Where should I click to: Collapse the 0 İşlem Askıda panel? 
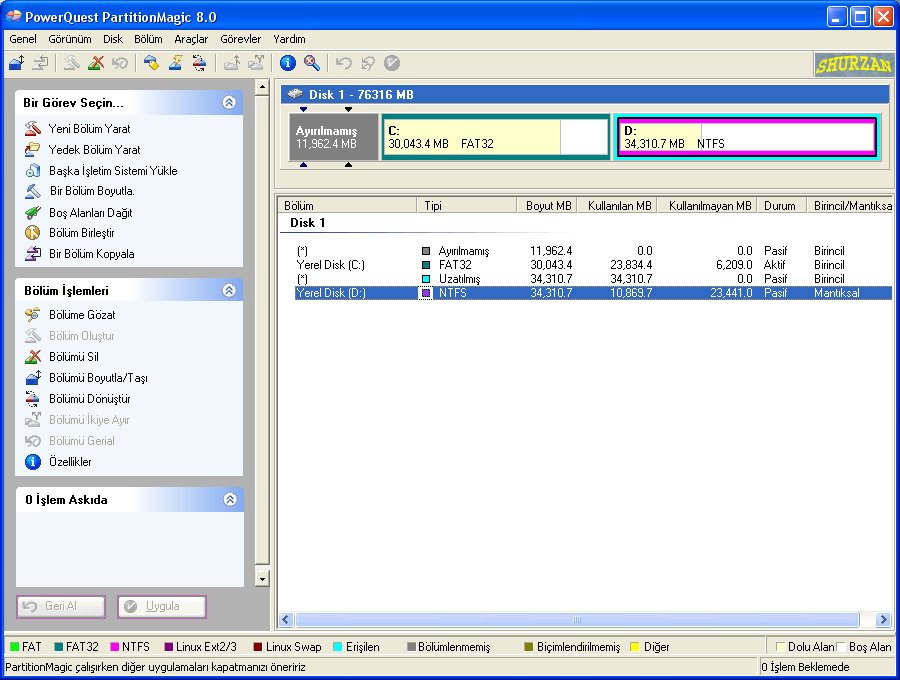coord(230,499)
